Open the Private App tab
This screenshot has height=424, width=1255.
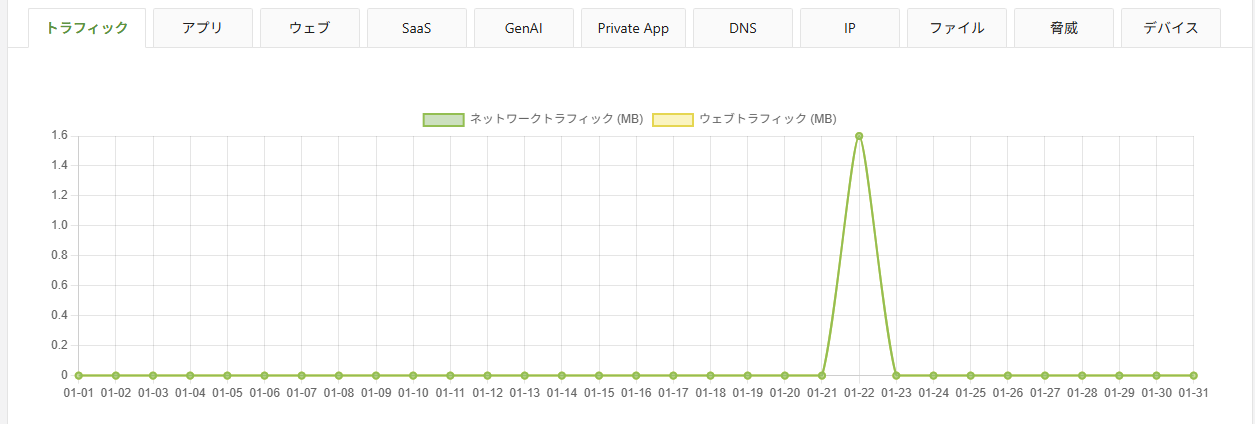633,28
